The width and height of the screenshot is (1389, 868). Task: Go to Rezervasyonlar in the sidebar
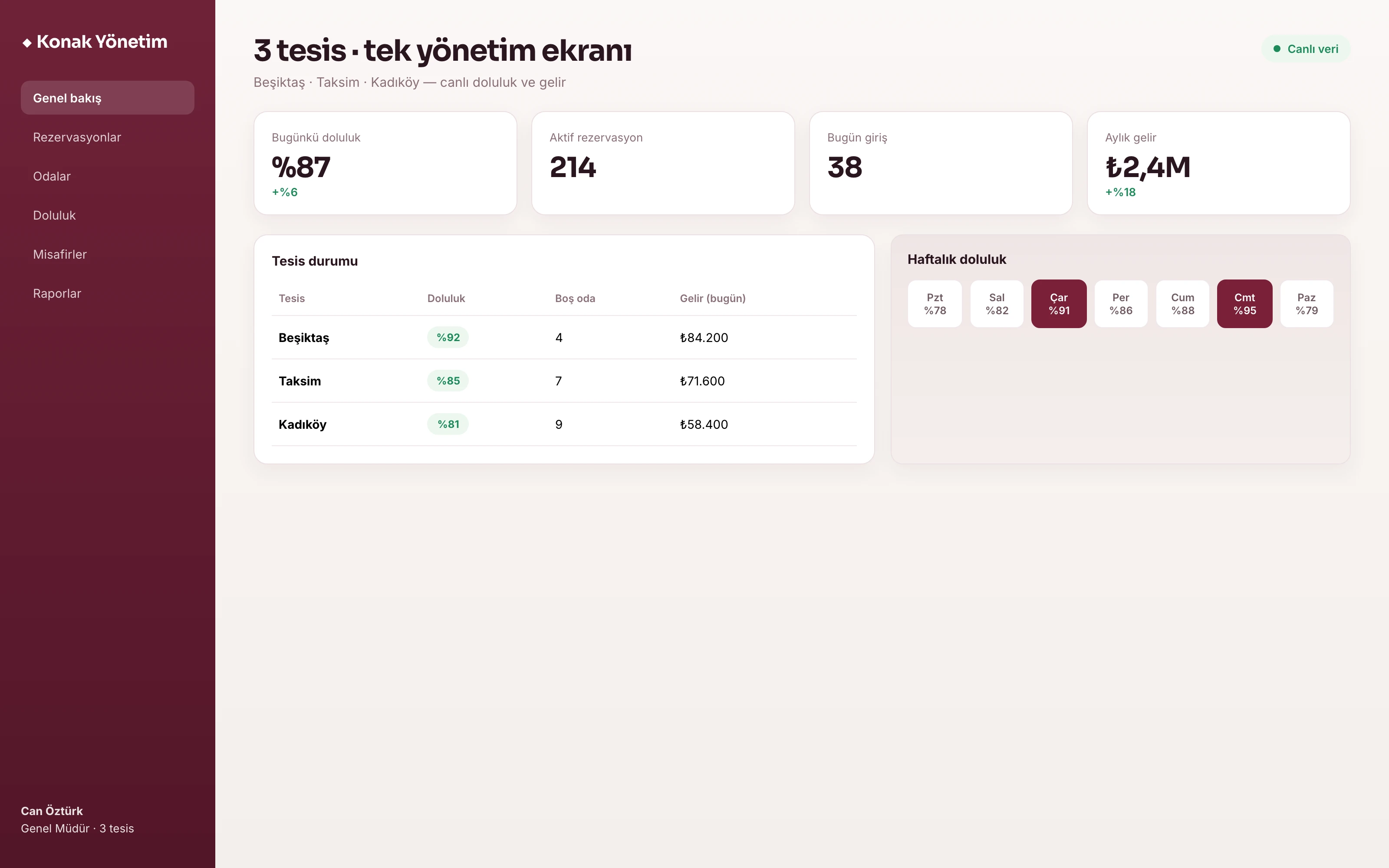[x=107, y=137]
